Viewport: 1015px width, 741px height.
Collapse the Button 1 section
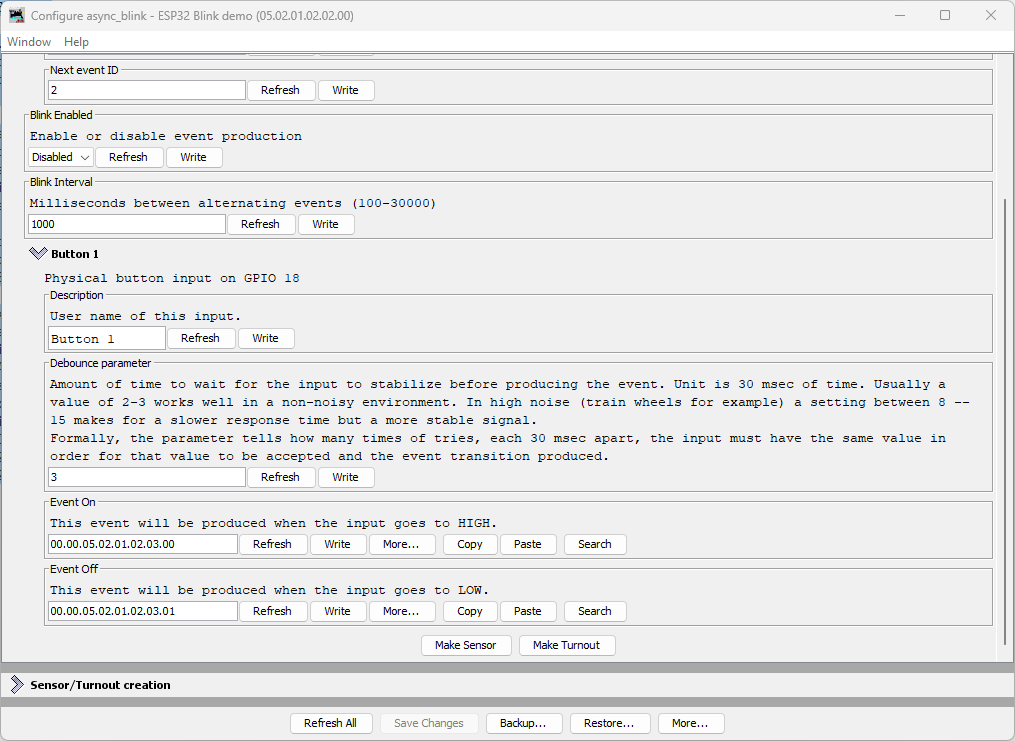(x=36, y=253)
